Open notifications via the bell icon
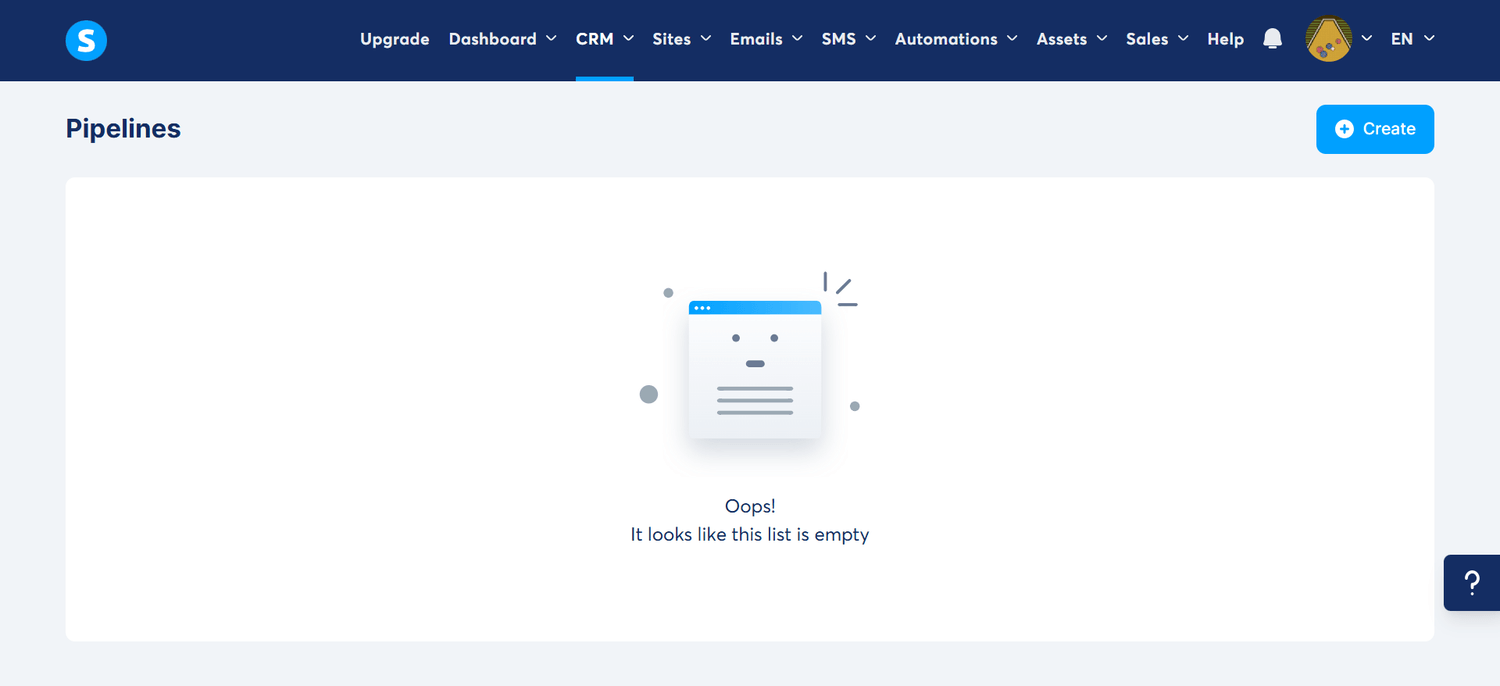The image size is (1500, 686). pos(1272,38)
